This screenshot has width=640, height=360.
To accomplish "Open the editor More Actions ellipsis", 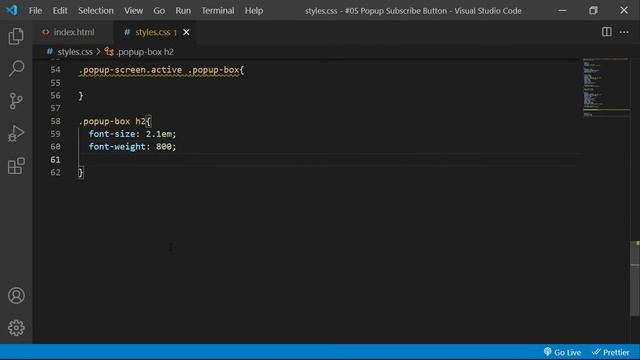I will pos(624,32).
